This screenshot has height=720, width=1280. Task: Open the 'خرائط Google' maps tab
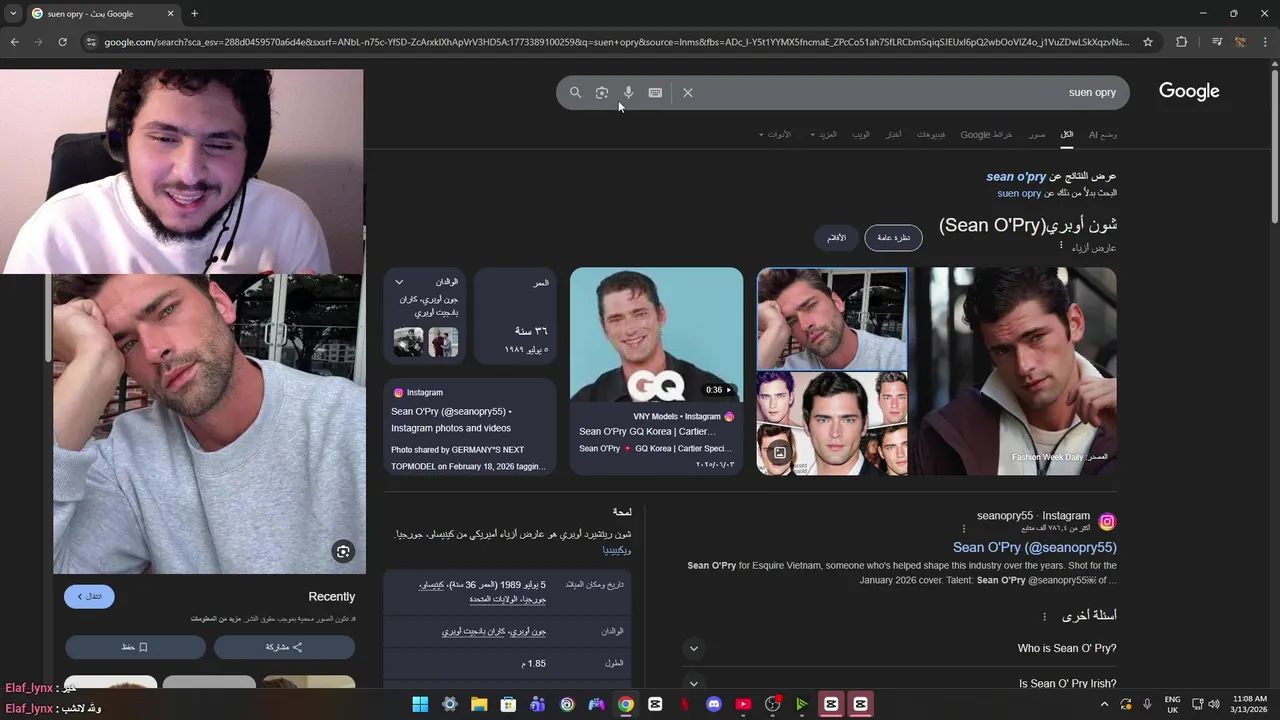(x=987, y=134)
